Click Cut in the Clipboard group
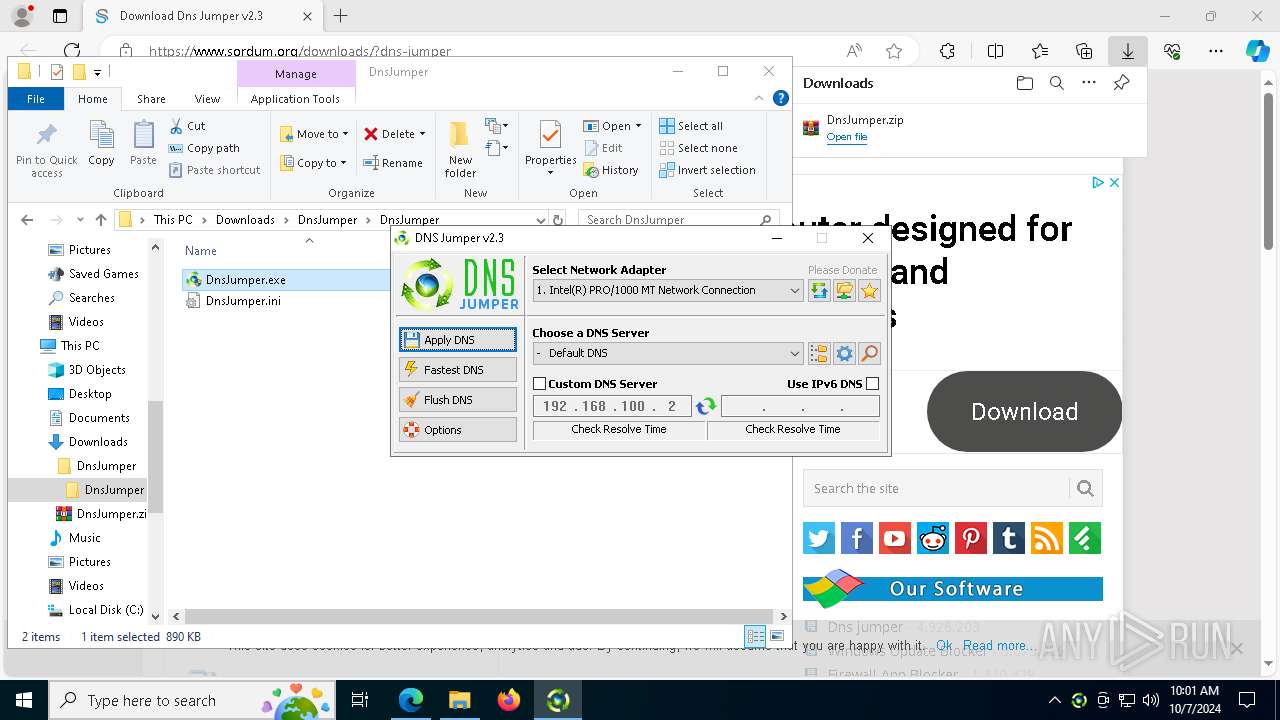 (x=187, y=126)
